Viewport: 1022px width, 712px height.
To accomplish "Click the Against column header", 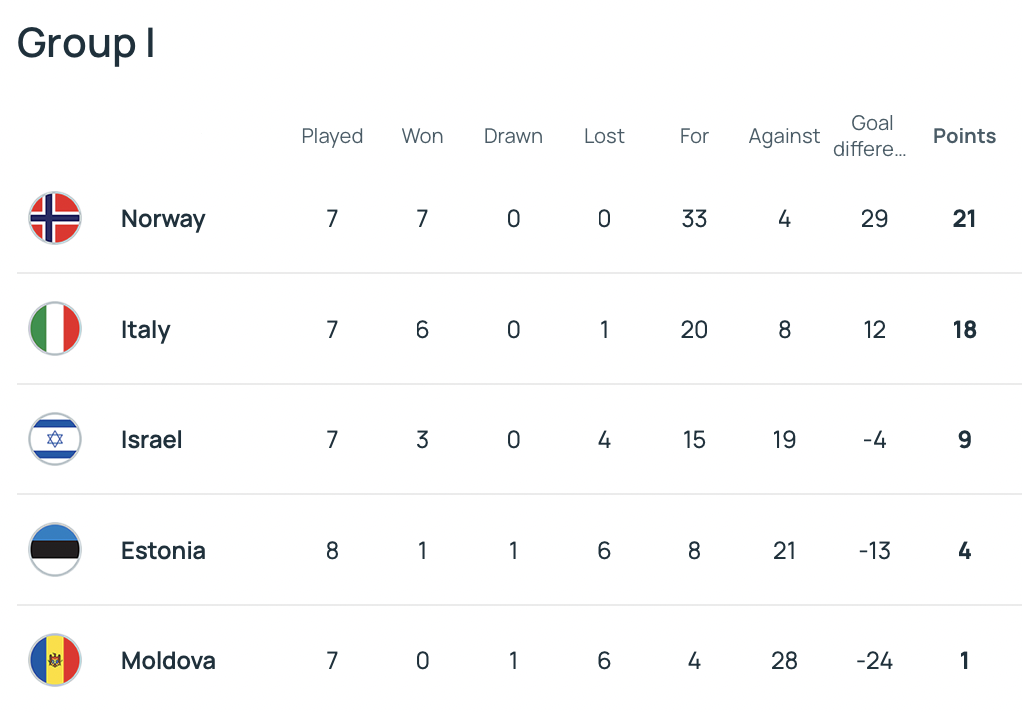I will [x=784, y=136].
